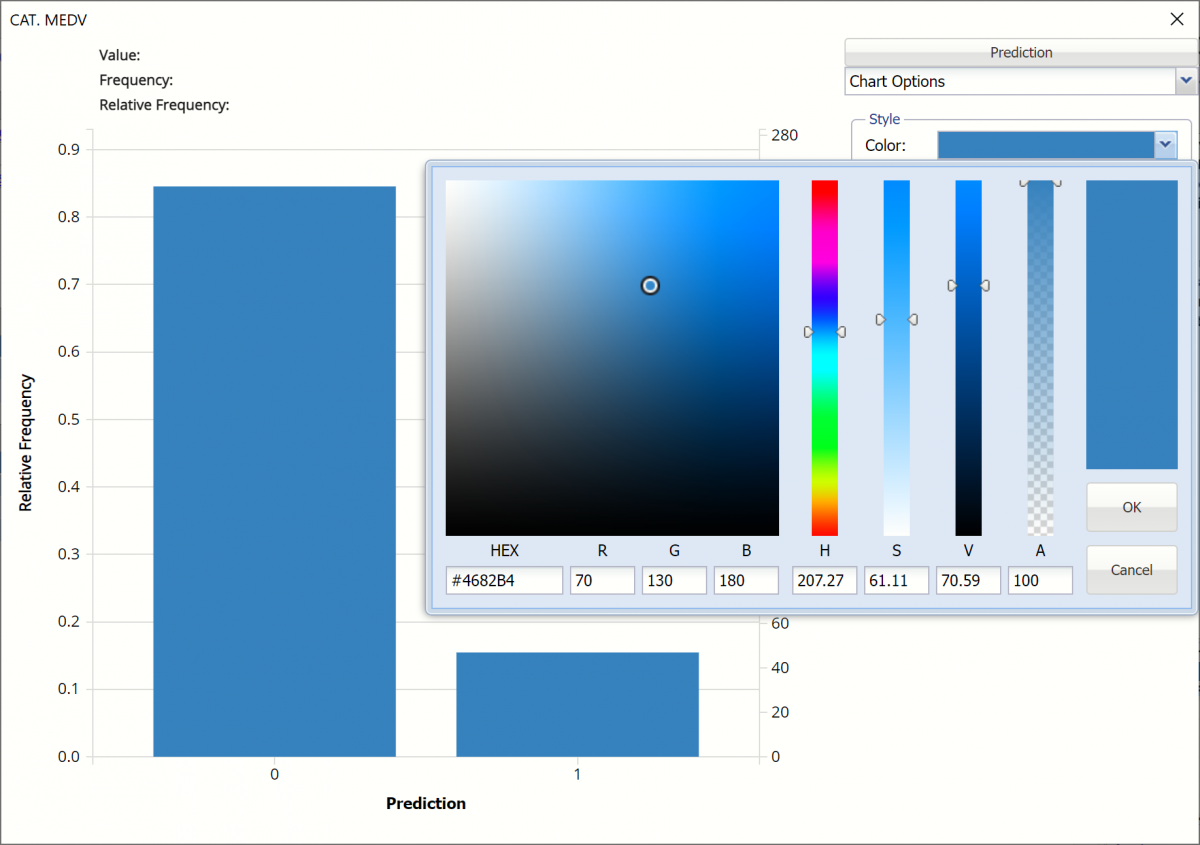Select the G value field

pyautogui.click(x=674, y=581)
